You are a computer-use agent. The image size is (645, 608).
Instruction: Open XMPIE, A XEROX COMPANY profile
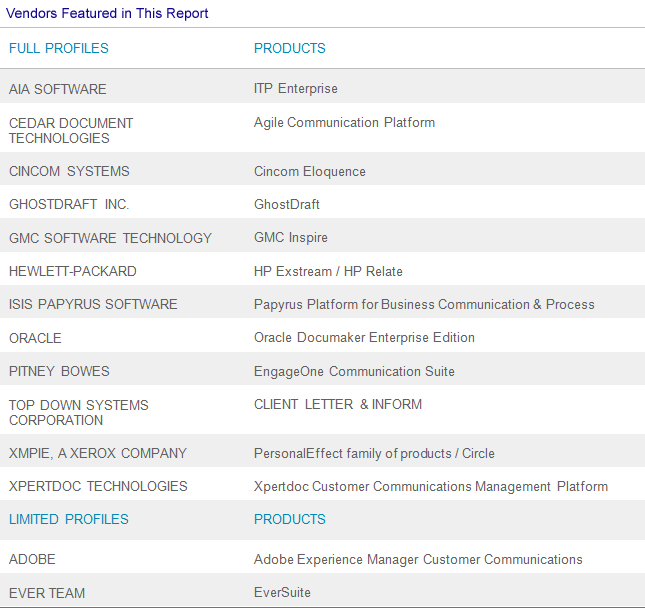tap(98, 453)
